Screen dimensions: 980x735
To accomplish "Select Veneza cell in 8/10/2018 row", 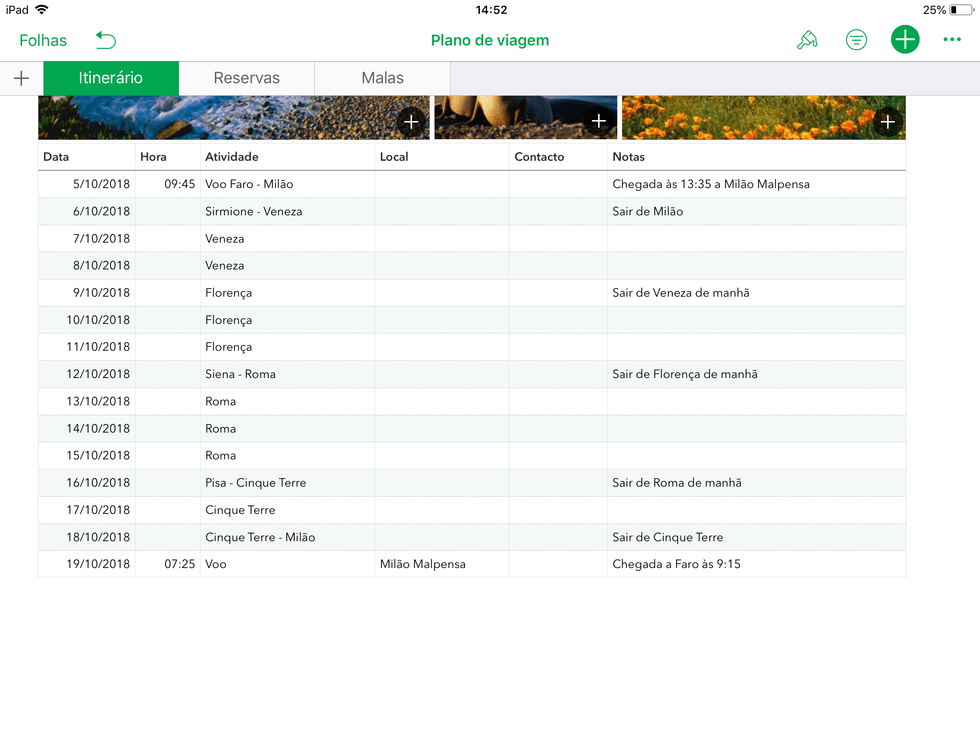I will [x=288, y=266].
